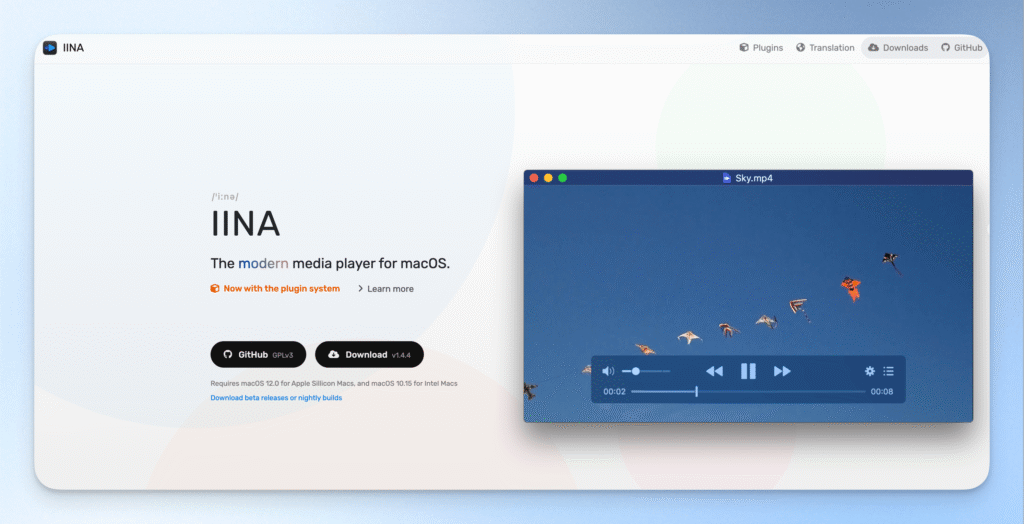Screen dimensions: 1024x524
Task: Click the Sky.mp4 window title text
Action: click(x=754, y=178)
